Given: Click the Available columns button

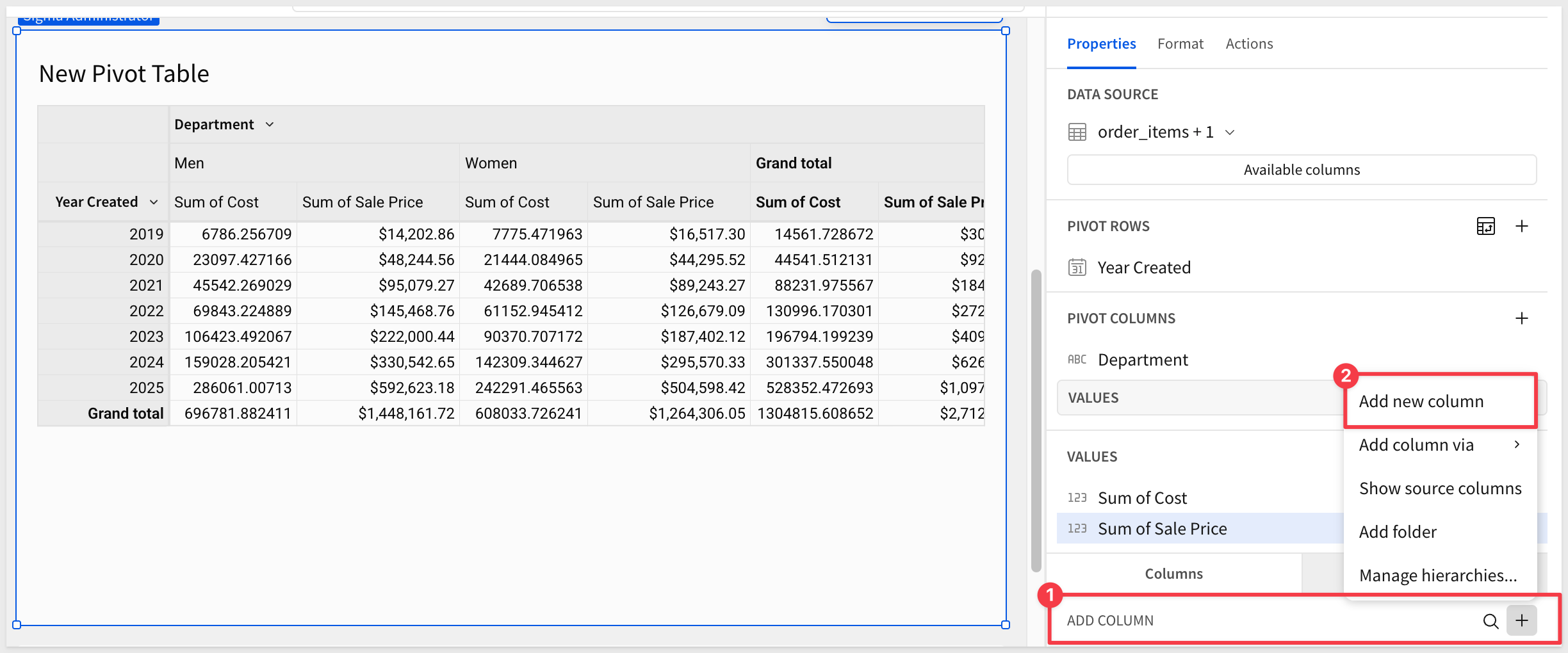Looking at the screenshot, I should click(1302, 170).
